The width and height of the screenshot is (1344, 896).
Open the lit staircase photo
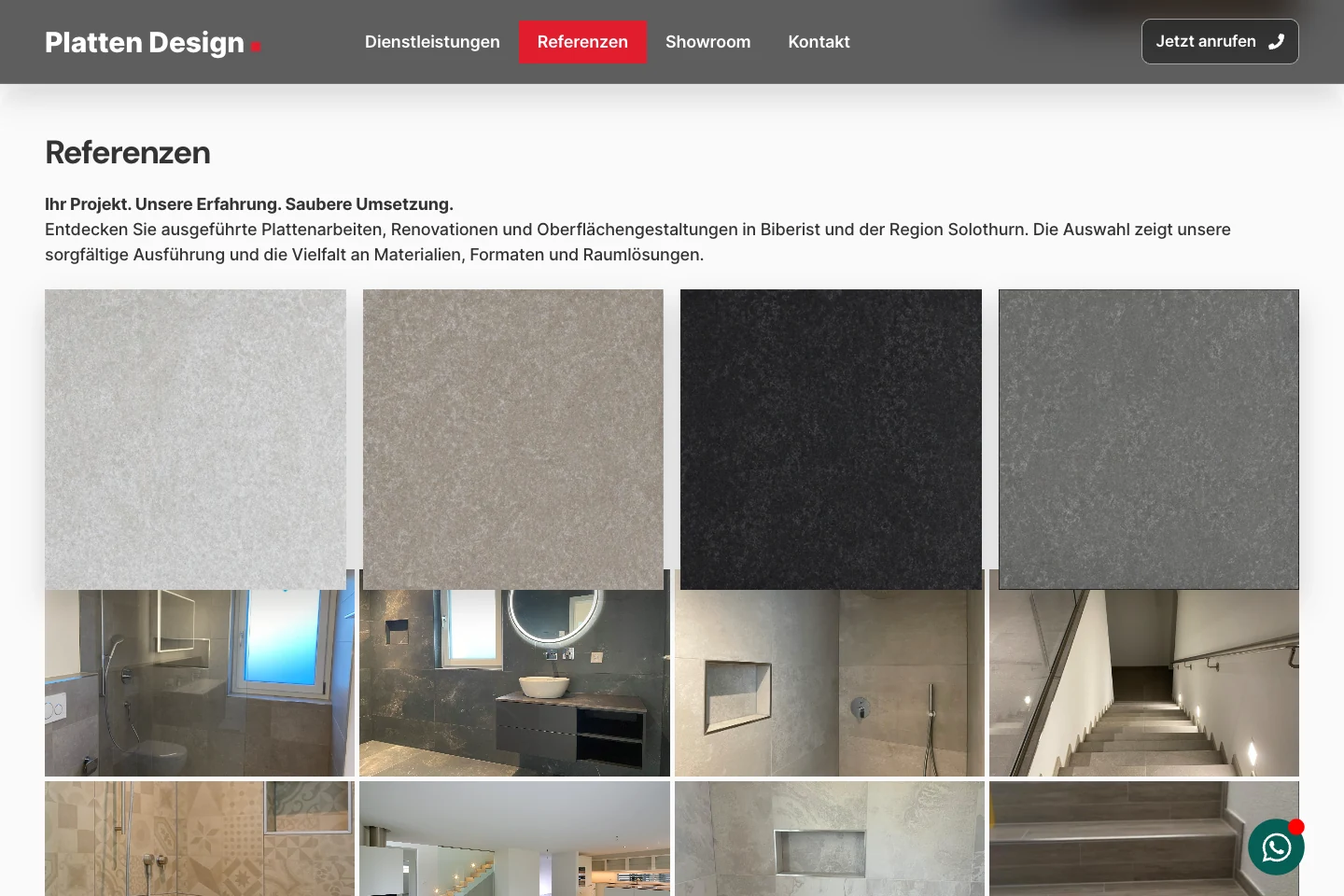tap(1144, 683)
